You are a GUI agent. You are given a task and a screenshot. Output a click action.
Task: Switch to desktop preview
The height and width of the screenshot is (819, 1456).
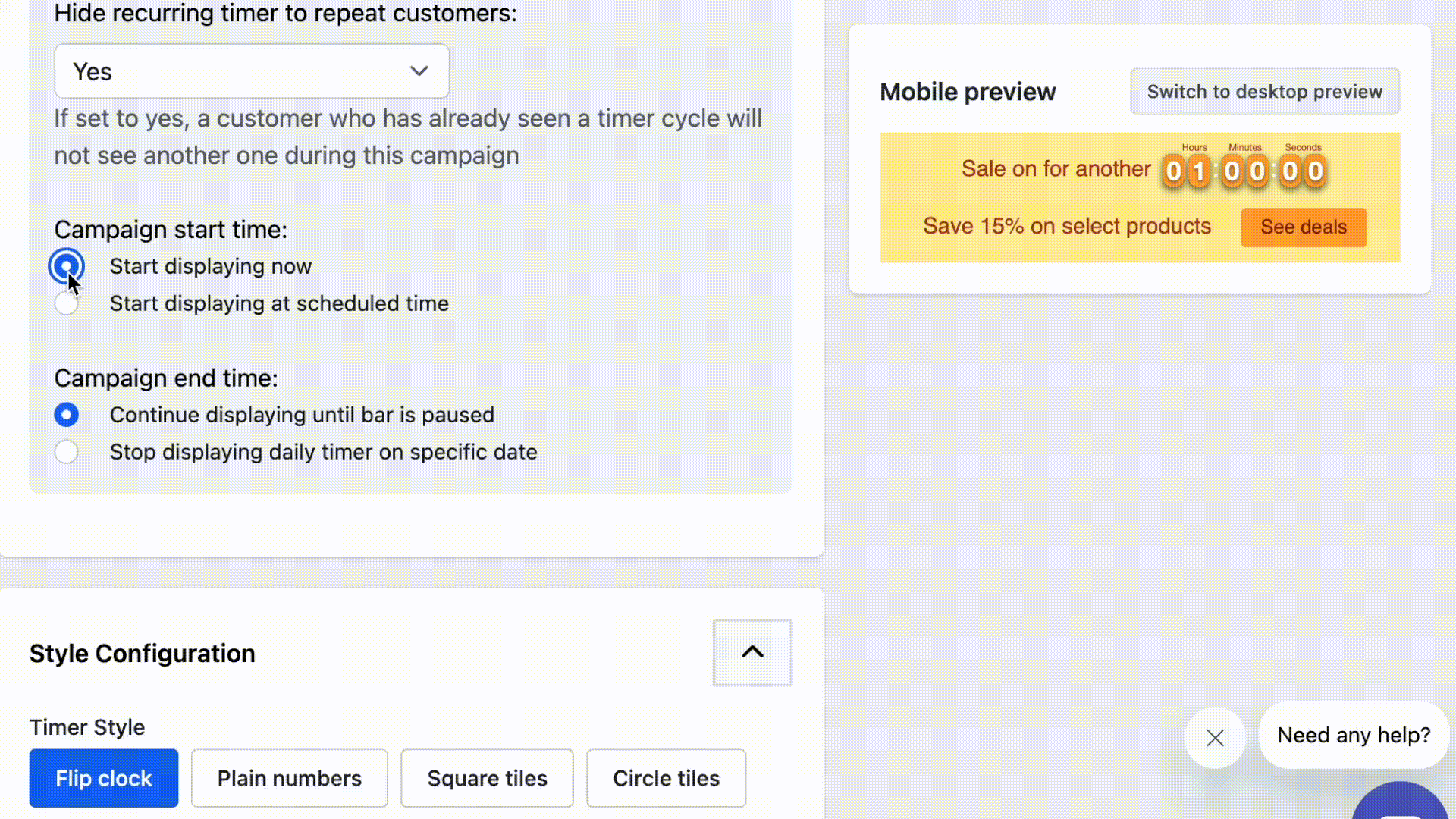pos(1265,92)
